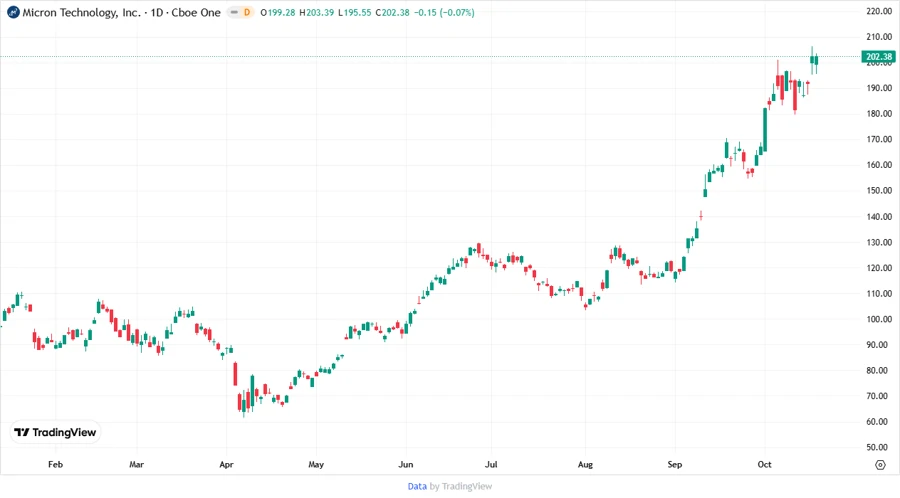Viewport: 900px width, 498px height.
Task: Click the 110.00 price axis label
Action: [879, 294]
